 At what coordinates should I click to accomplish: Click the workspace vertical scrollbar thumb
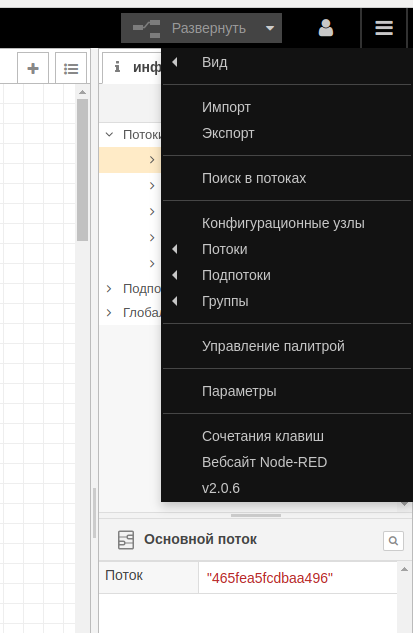[x=83, y=170]
